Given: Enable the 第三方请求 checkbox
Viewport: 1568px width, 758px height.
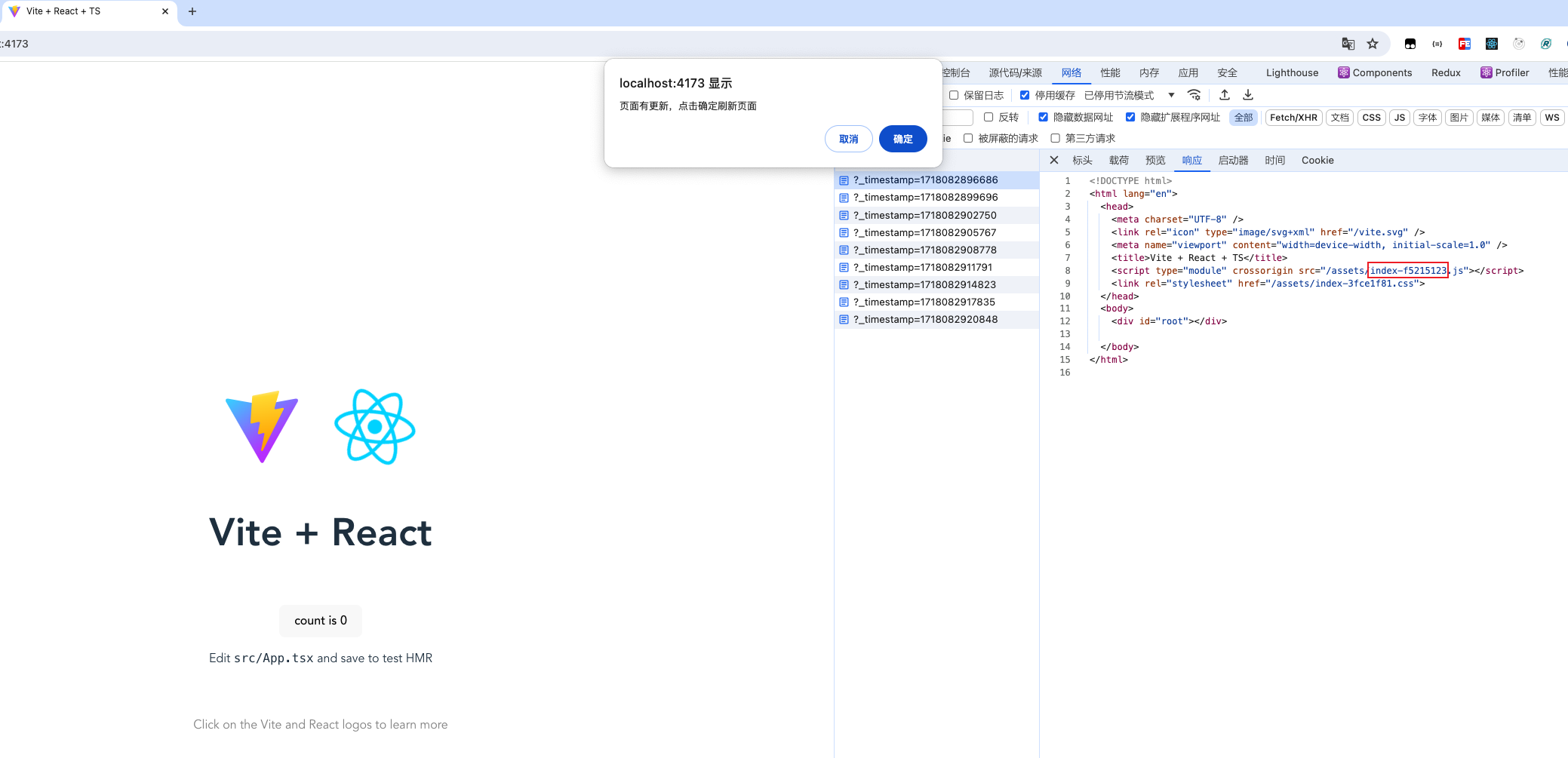Looking at the screenshot, I should tap(1056, 138).
